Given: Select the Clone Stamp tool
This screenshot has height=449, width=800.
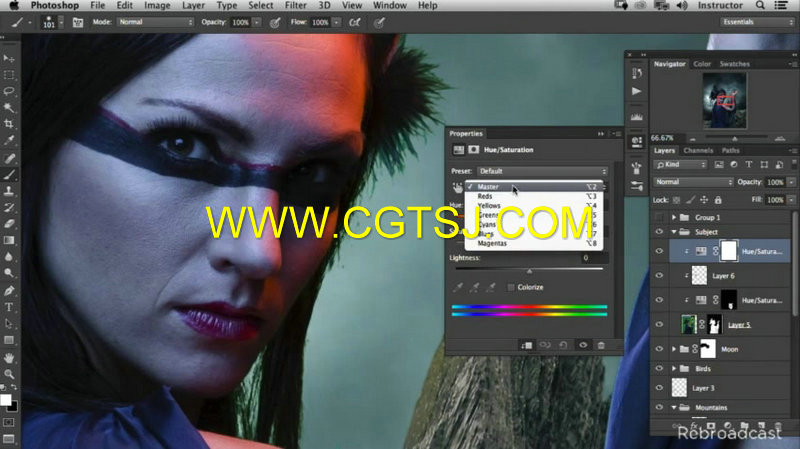Looking at the screenshot, I should [x=9, y=191].
